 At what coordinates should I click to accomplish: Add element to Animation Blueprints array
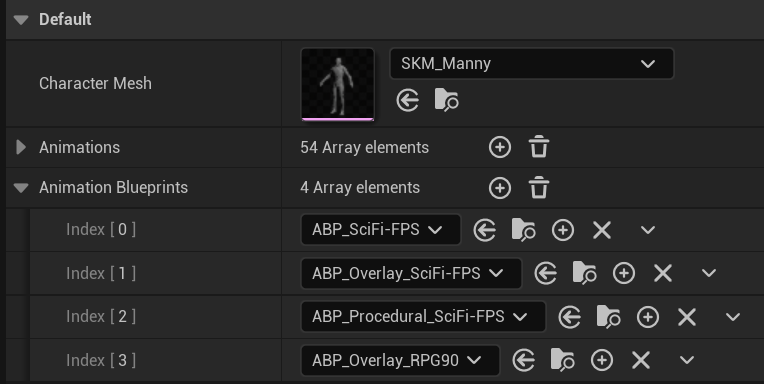click(500, 188)
